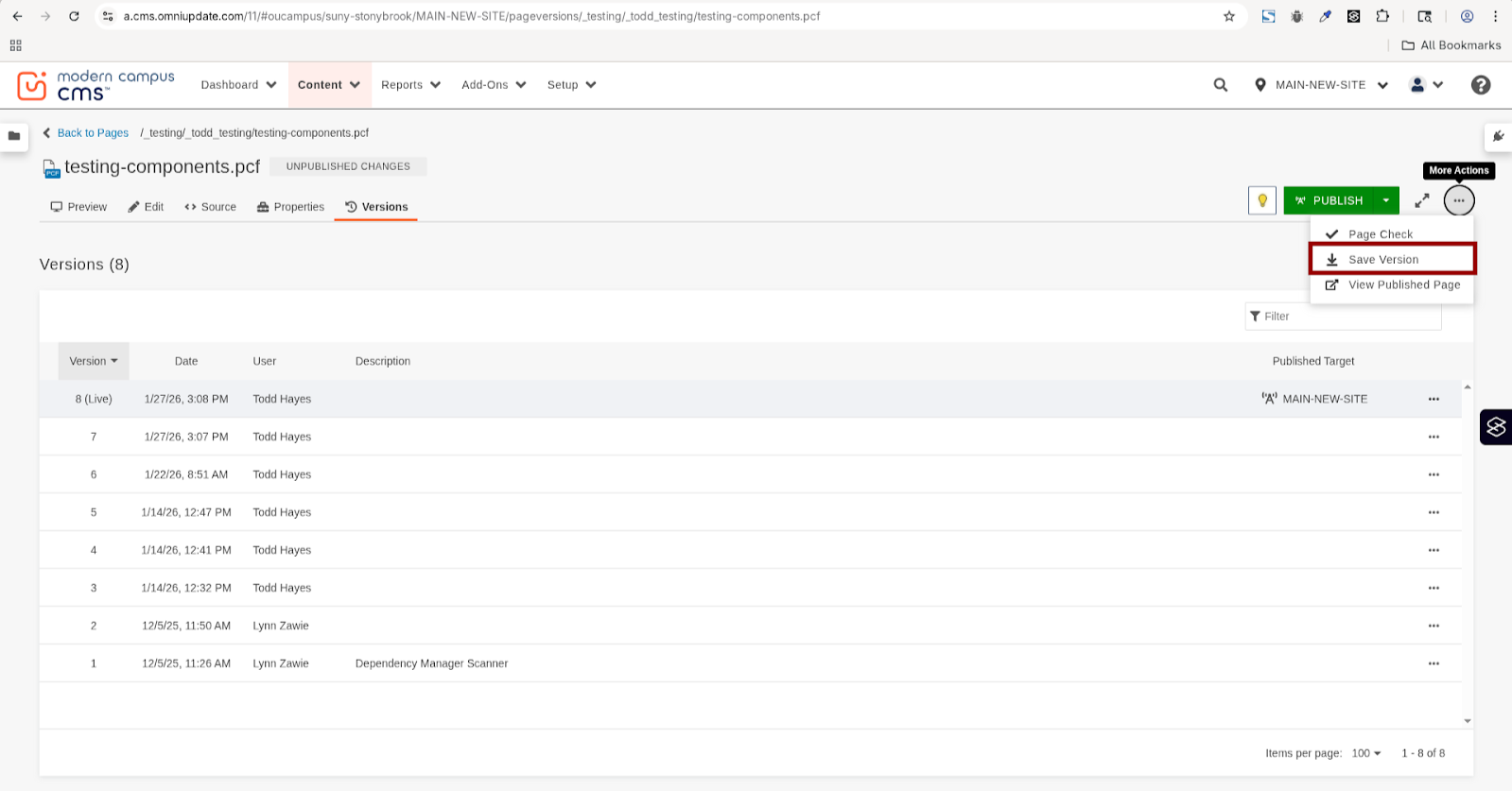This screenshot has width=1512, height=791.
Task: Click the lightbulb page status icon
Action: pos(1262,200)
